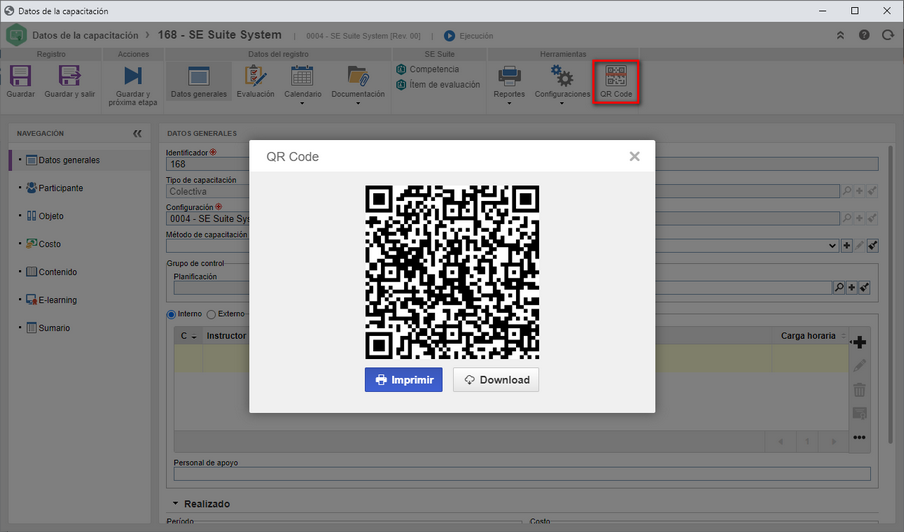Collapse the Realizado section
Screen dimensions: 904x532
point(175,504)
